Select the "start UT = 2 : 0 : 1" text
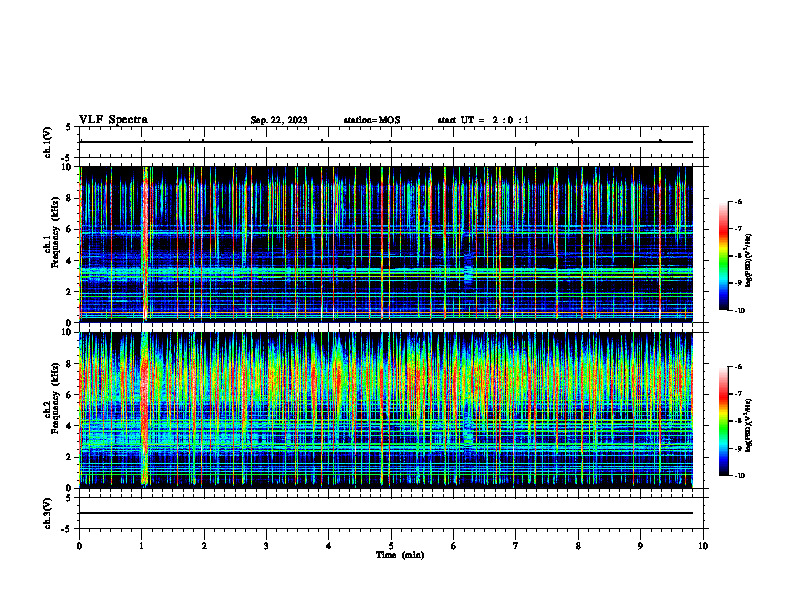Viewport: 792px width, 612px height. tap(483, 120)
